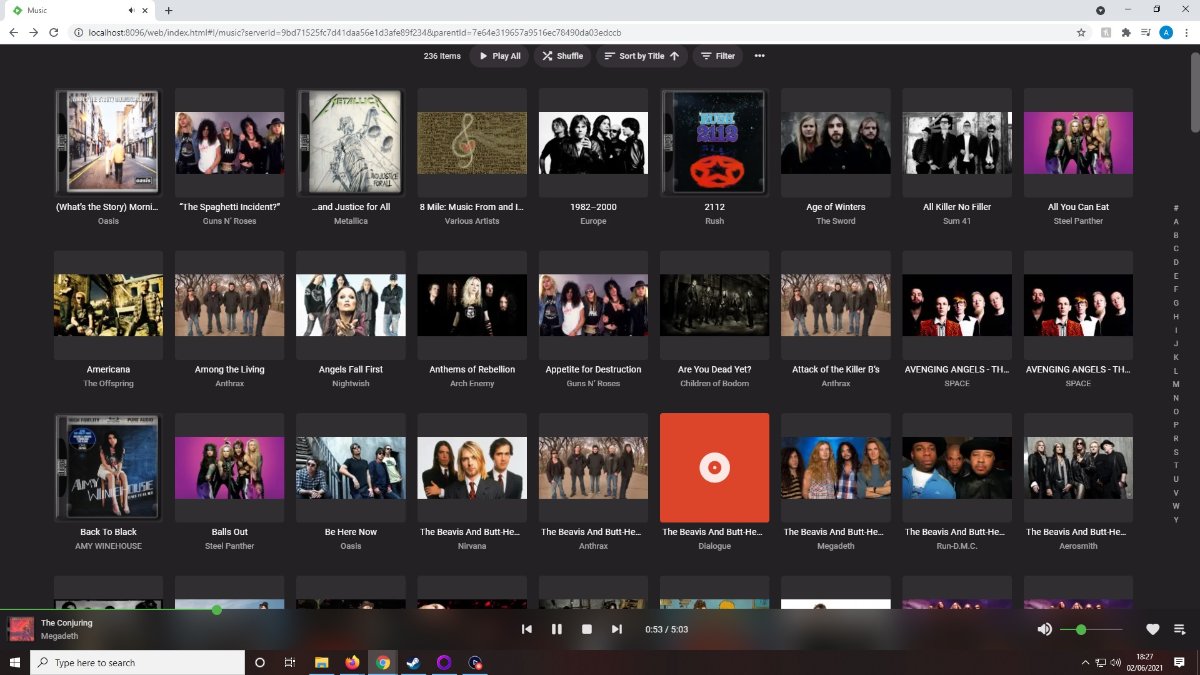Jump to letter Y in the alphabet picker
Image resolution: width=1200 pixels, height=675 pixels.
point(1176,520)
